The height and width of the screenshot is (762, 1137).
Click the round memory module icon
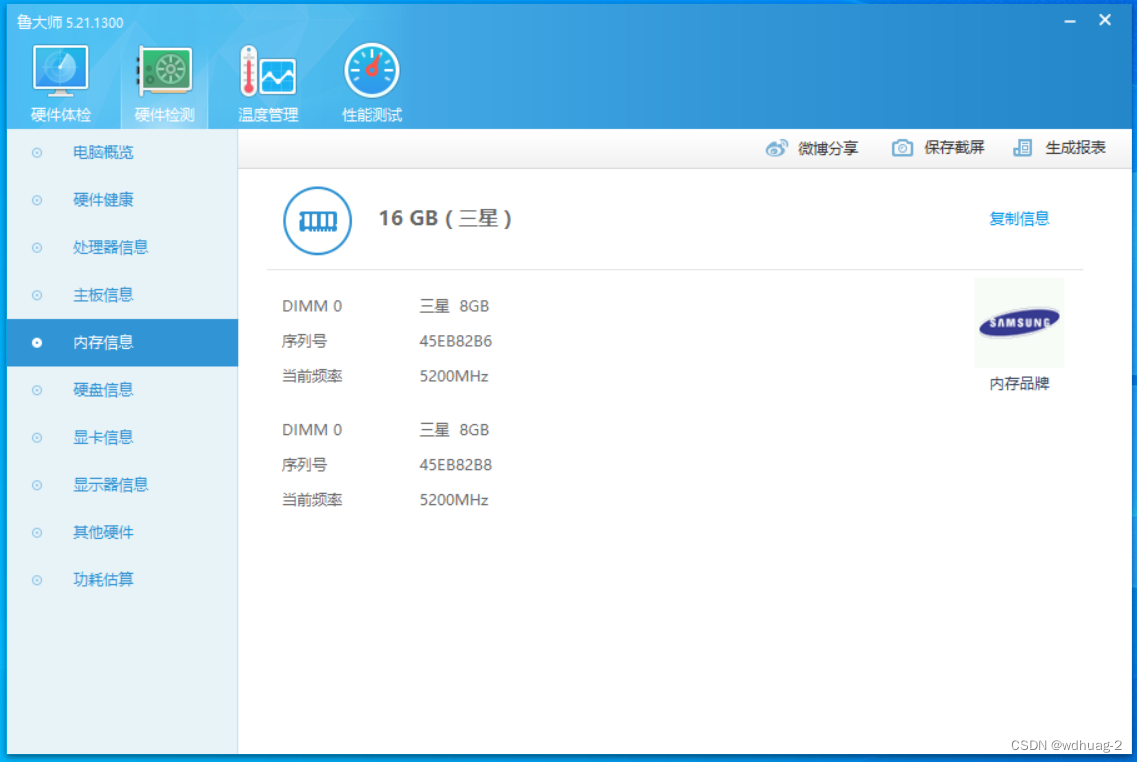click(317, 220)
